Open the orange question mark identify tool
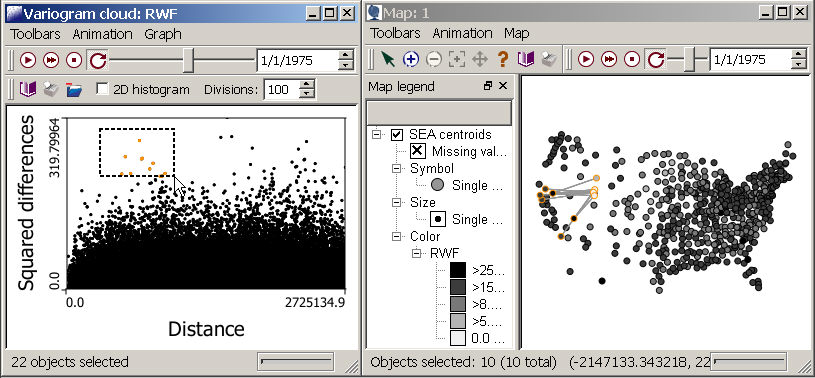 [502, 60]
